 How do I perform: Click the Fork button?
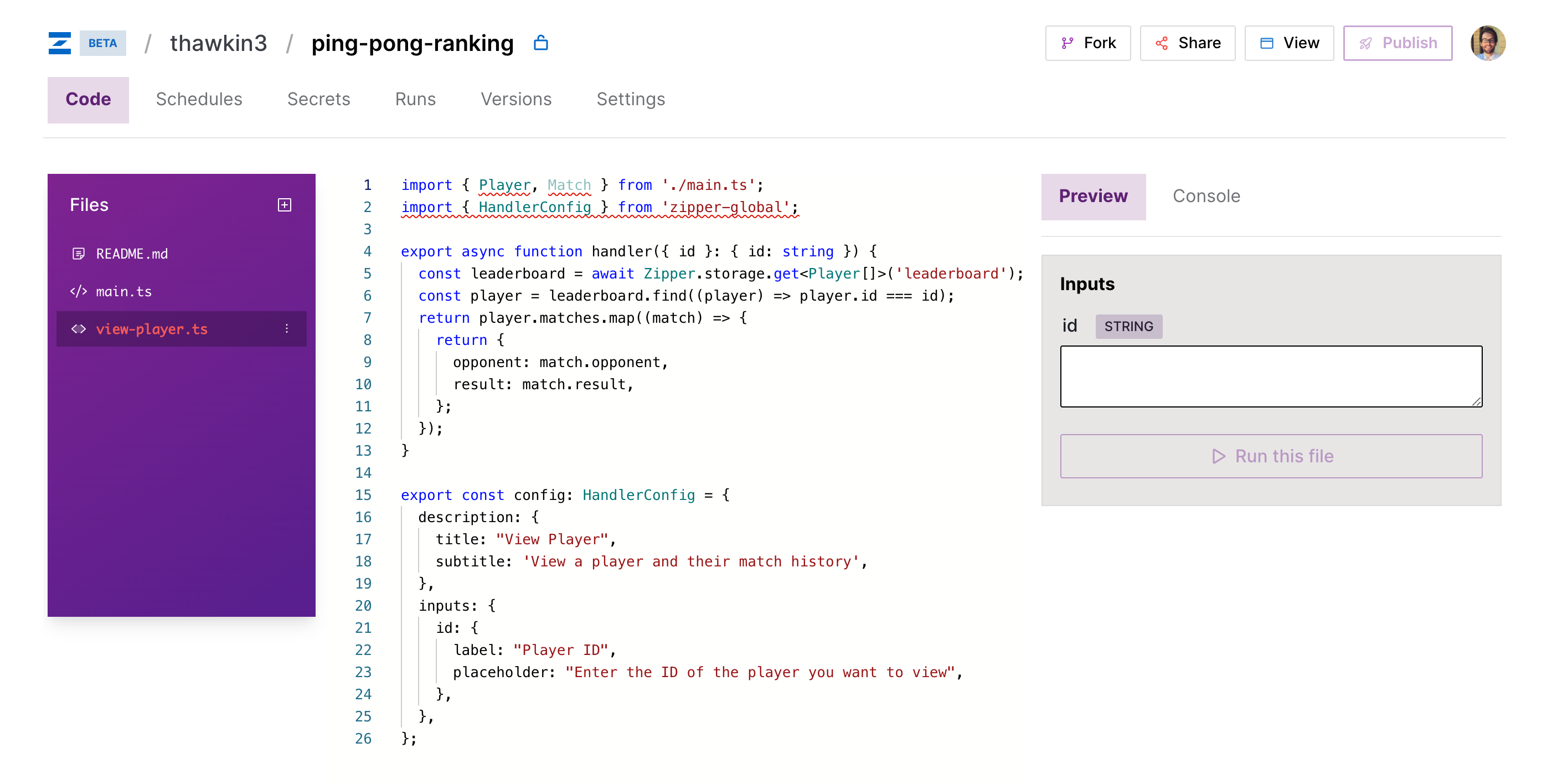click(x=1087, y=43)
